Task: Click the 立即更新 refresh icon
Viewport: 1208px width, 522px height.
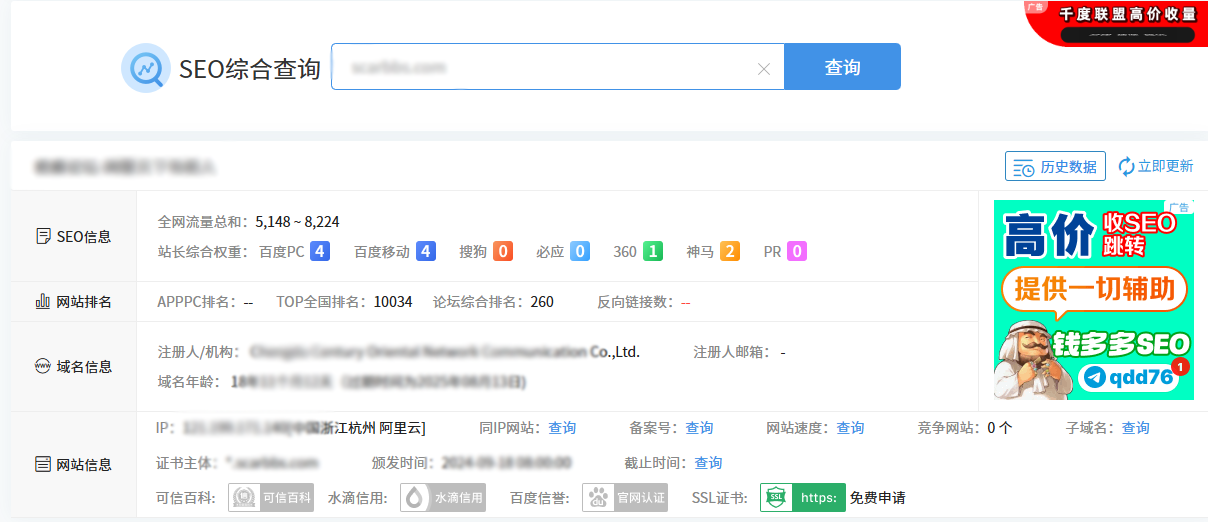Action: [1126, 167]
